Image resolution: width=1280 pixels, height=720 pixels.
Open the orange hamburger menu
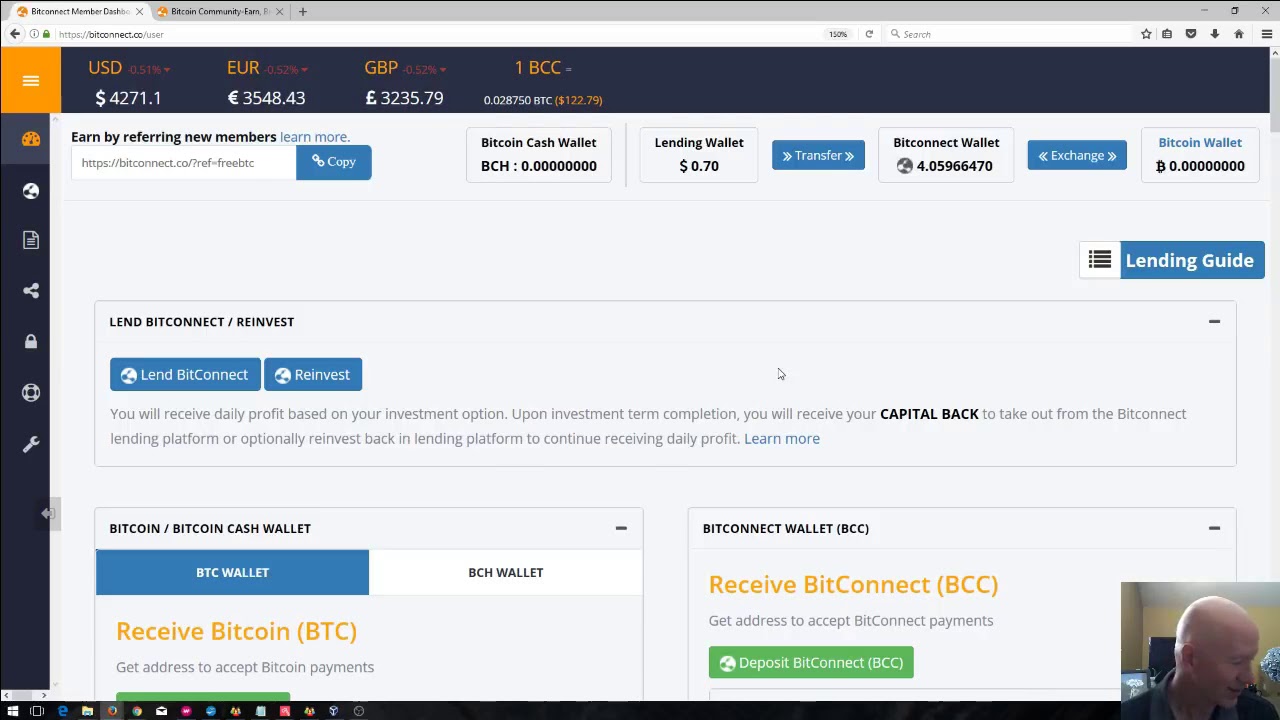tap(30, 81)
